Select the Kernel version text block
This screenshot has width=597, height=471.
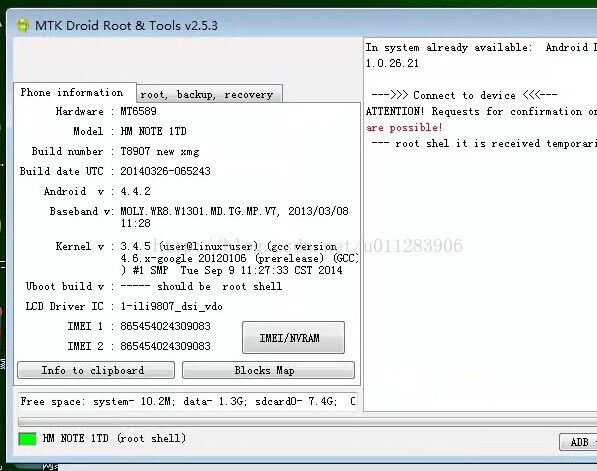tap(239, 258)
